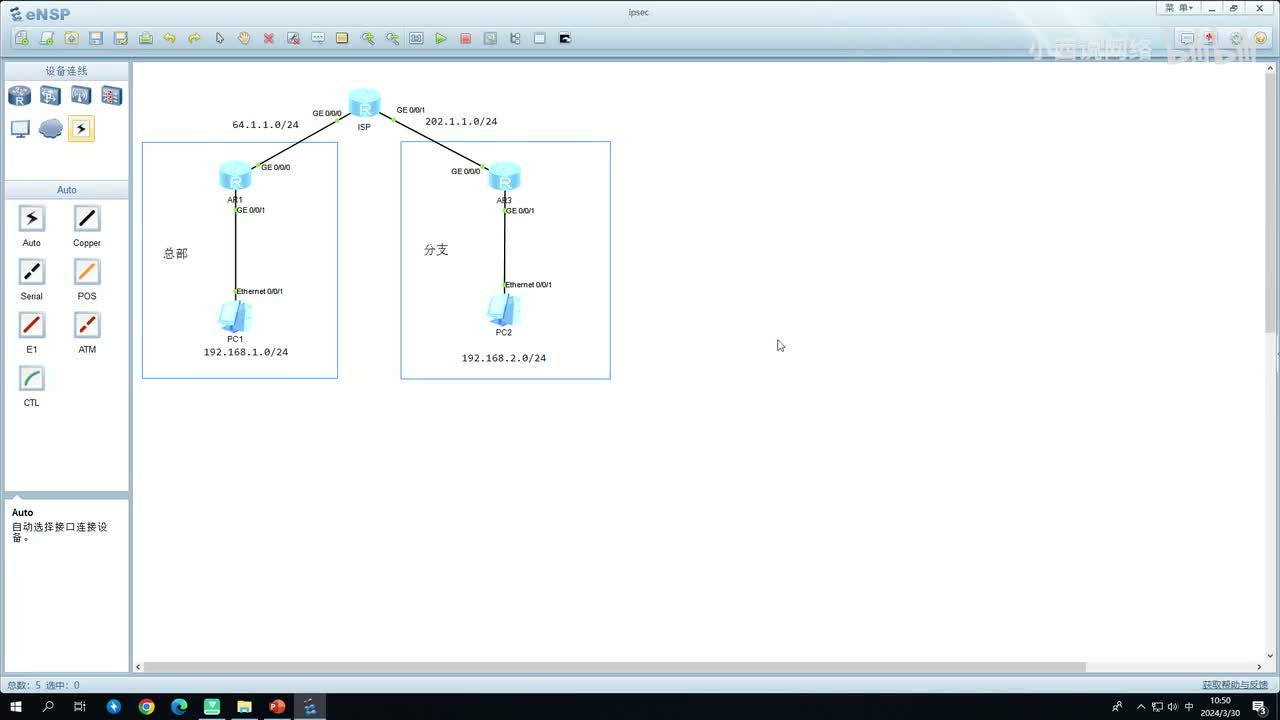Screen dimensions: 1280x720
Task: Click the 总部 area label
Action: coord(175,254)
